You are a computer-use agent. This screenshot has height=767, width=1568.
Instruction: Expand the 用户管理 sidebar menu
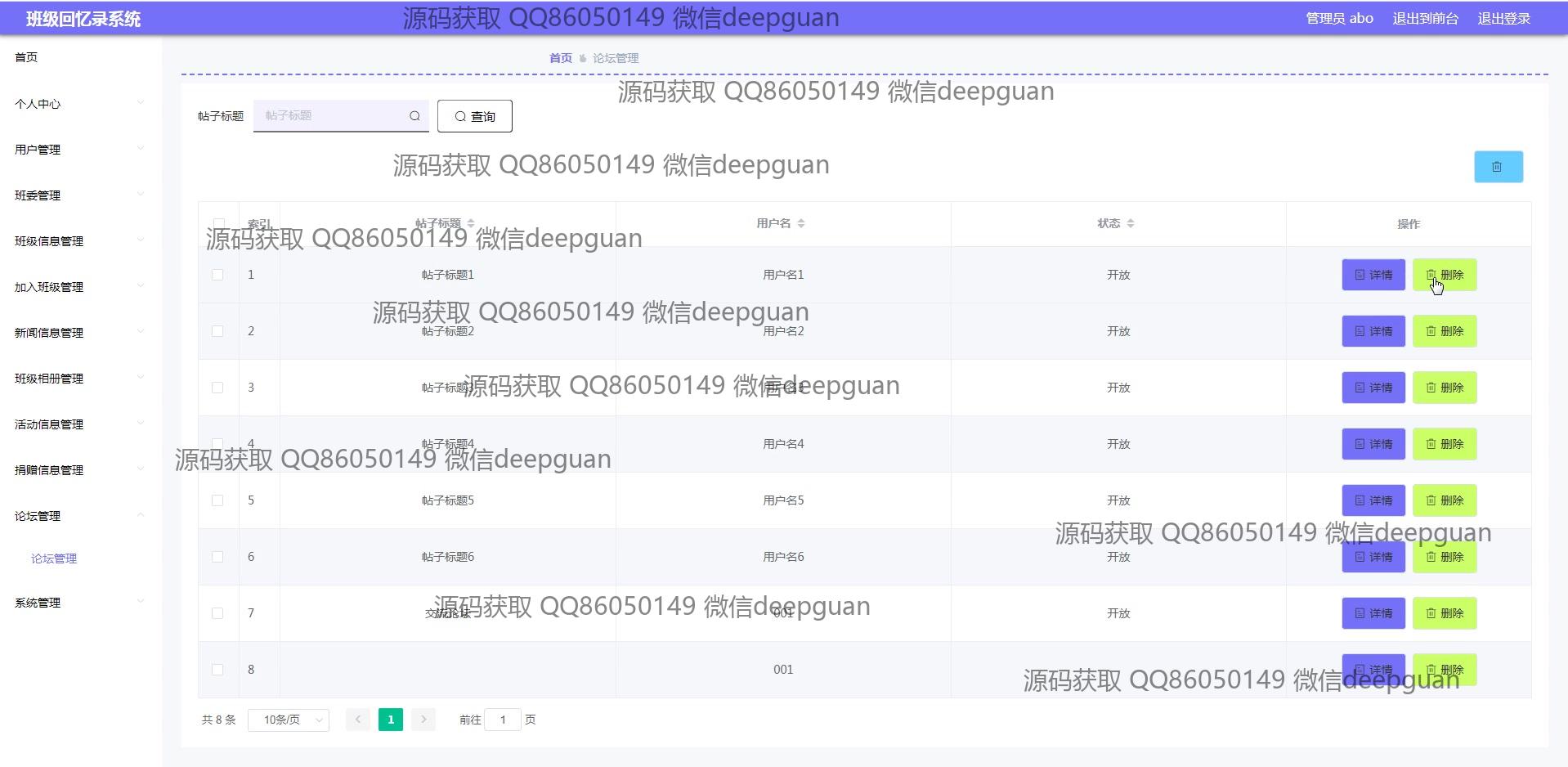[x=78, y=150]
